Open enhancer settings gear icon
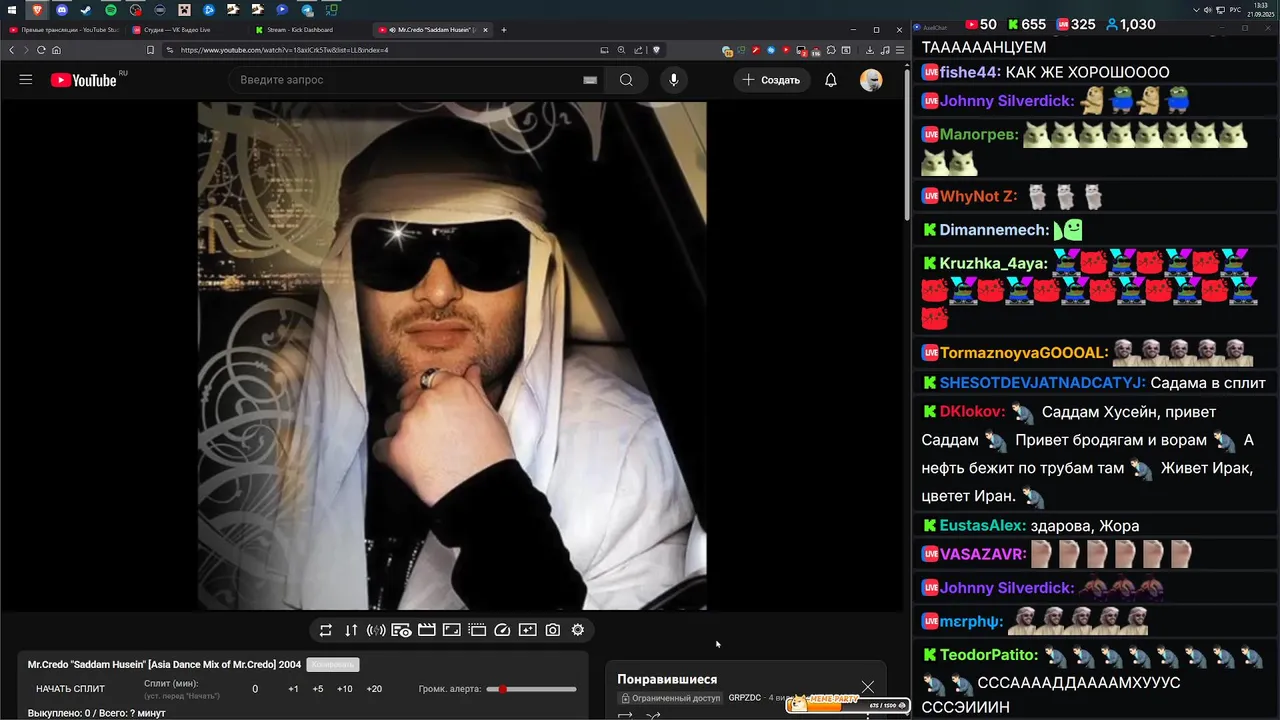The width and height of the screenshot is (1280, 720). coord(578,630)
